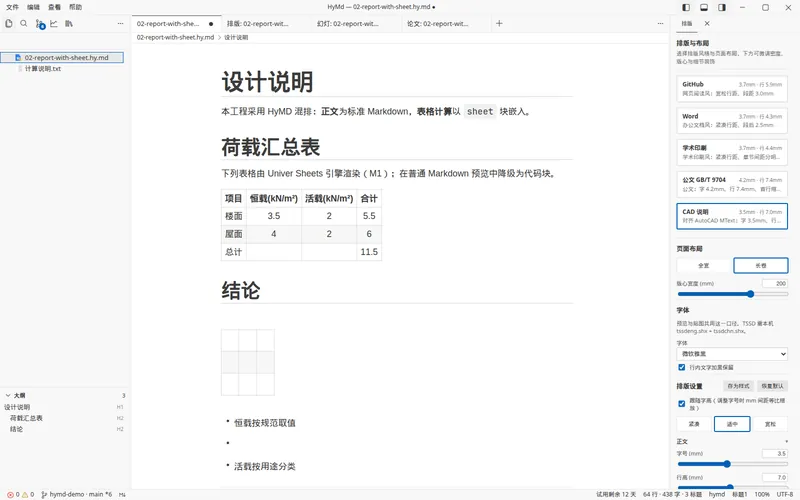Jump to 结论 in outline
Viewport: 800px width, 500px height.
coord(16,429)
